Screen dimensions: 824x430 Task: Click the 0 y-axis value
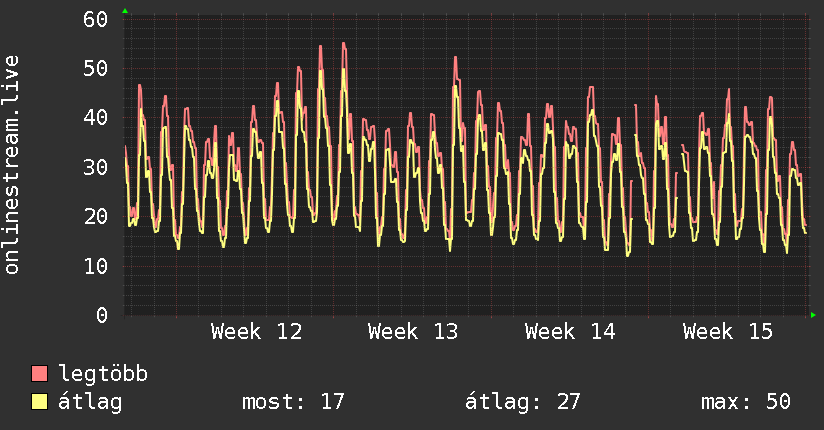102,315
